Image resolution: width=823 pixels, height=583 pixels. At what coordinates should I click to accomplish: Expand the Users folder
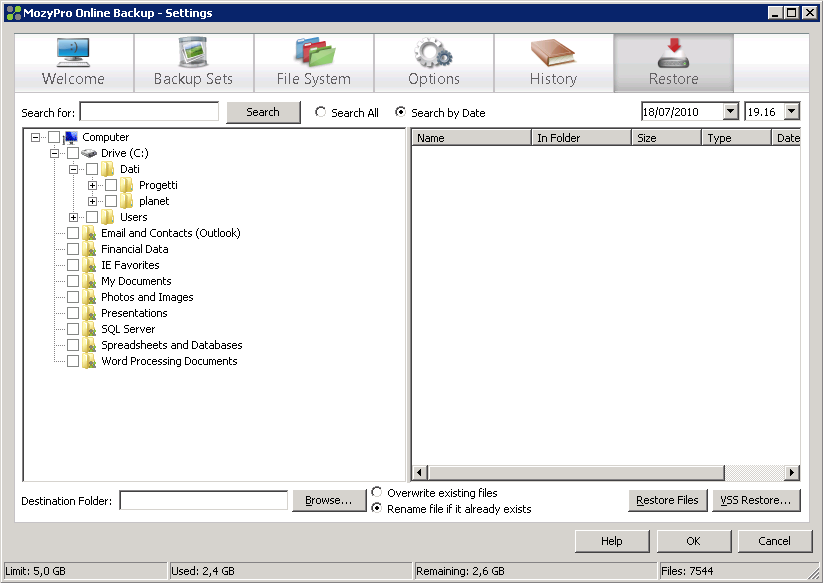tap(73, 218)
